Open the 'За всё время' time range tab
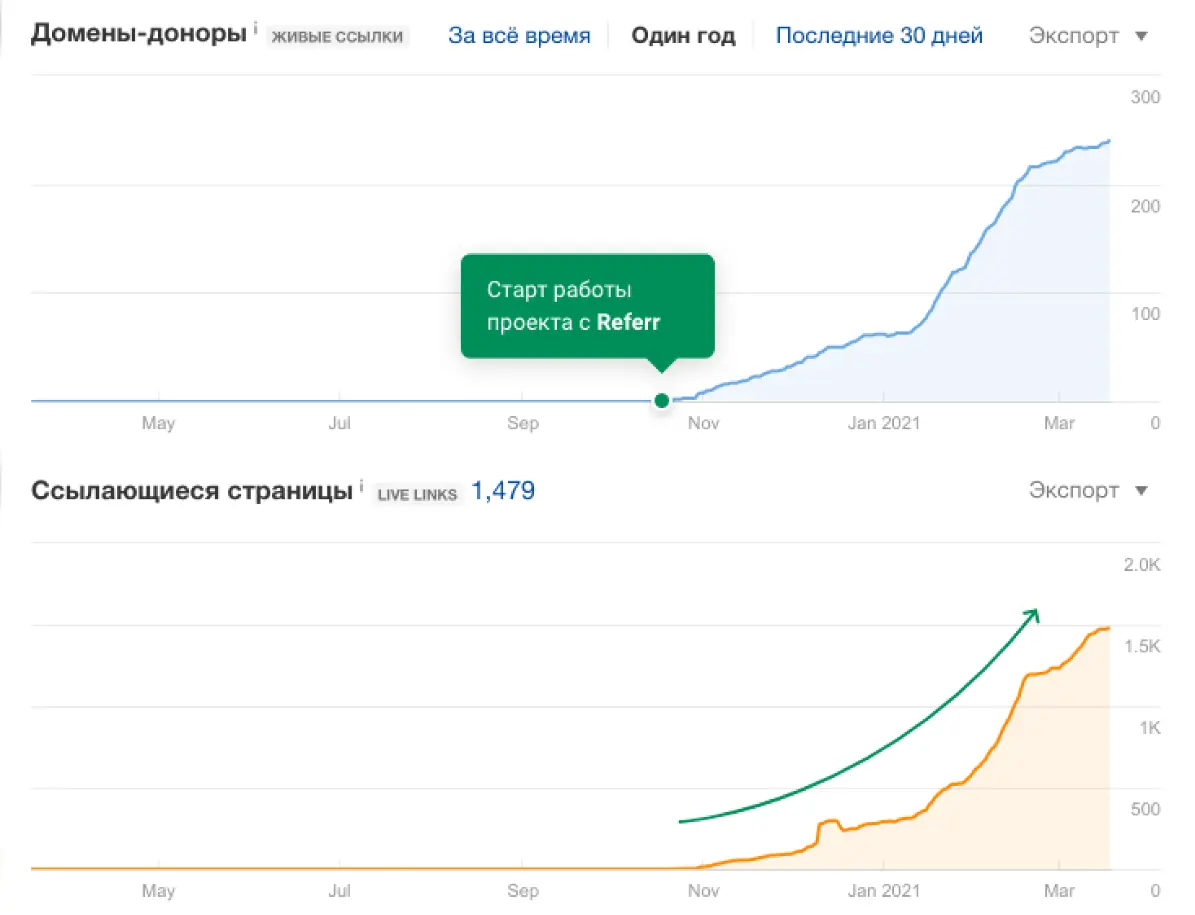Screen dimensions: 1195x915 [x=519, y=36]
